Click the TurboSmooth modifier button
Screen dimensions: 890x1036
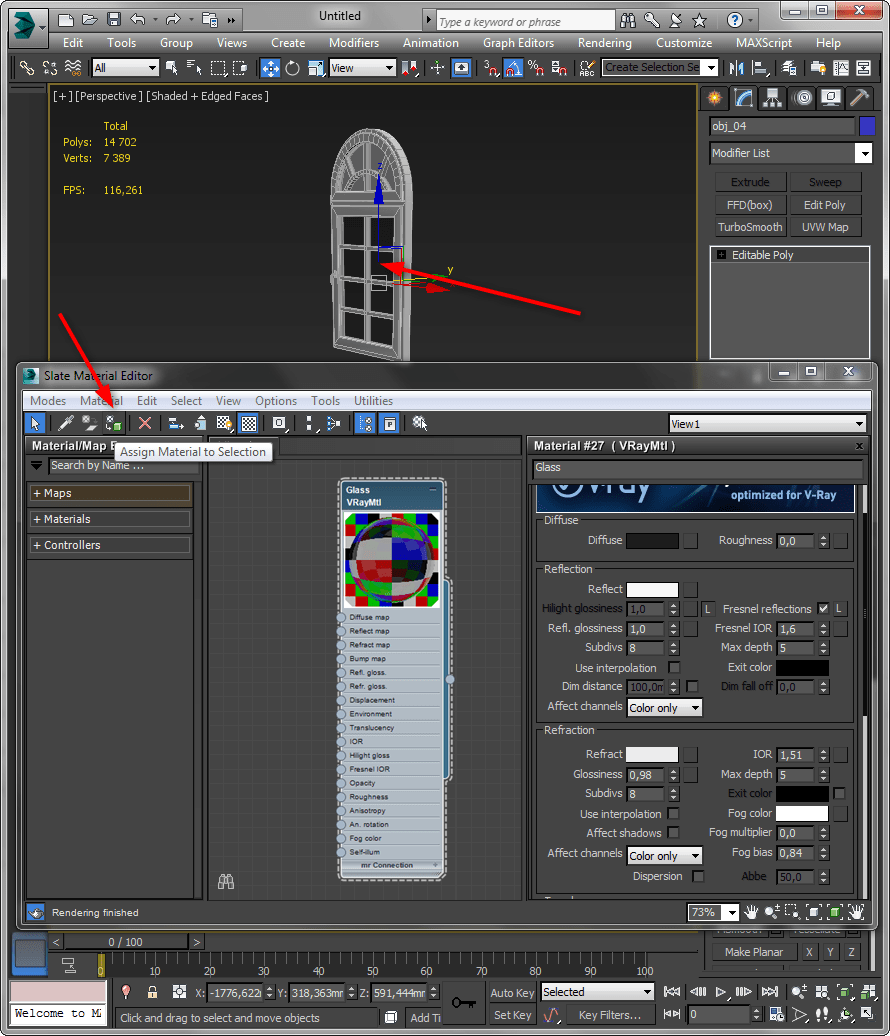point(750,227)
